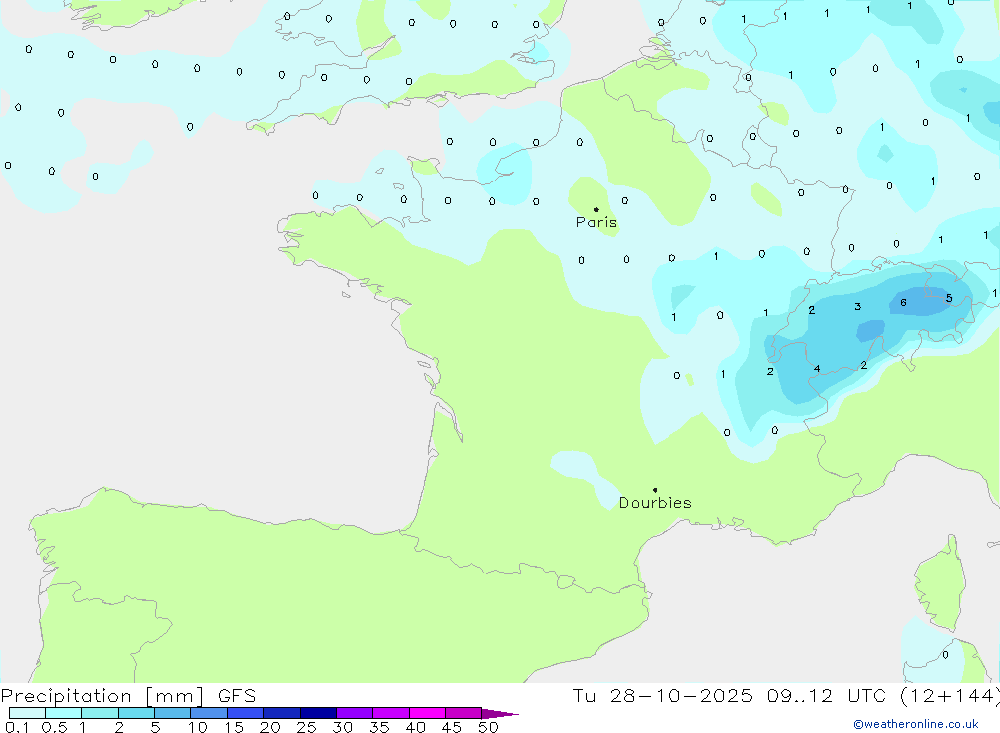1000x733 pixels.
Task: Pick the 2–5 mm legend color swatch
Action: click(x=136, y=713)
